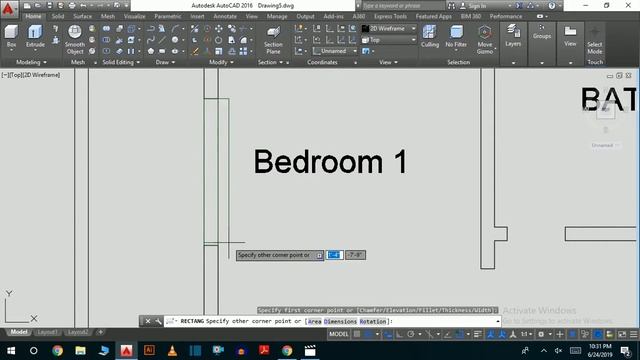Select the Circle draw tool
Screen dimensions: 640x360
175,40
